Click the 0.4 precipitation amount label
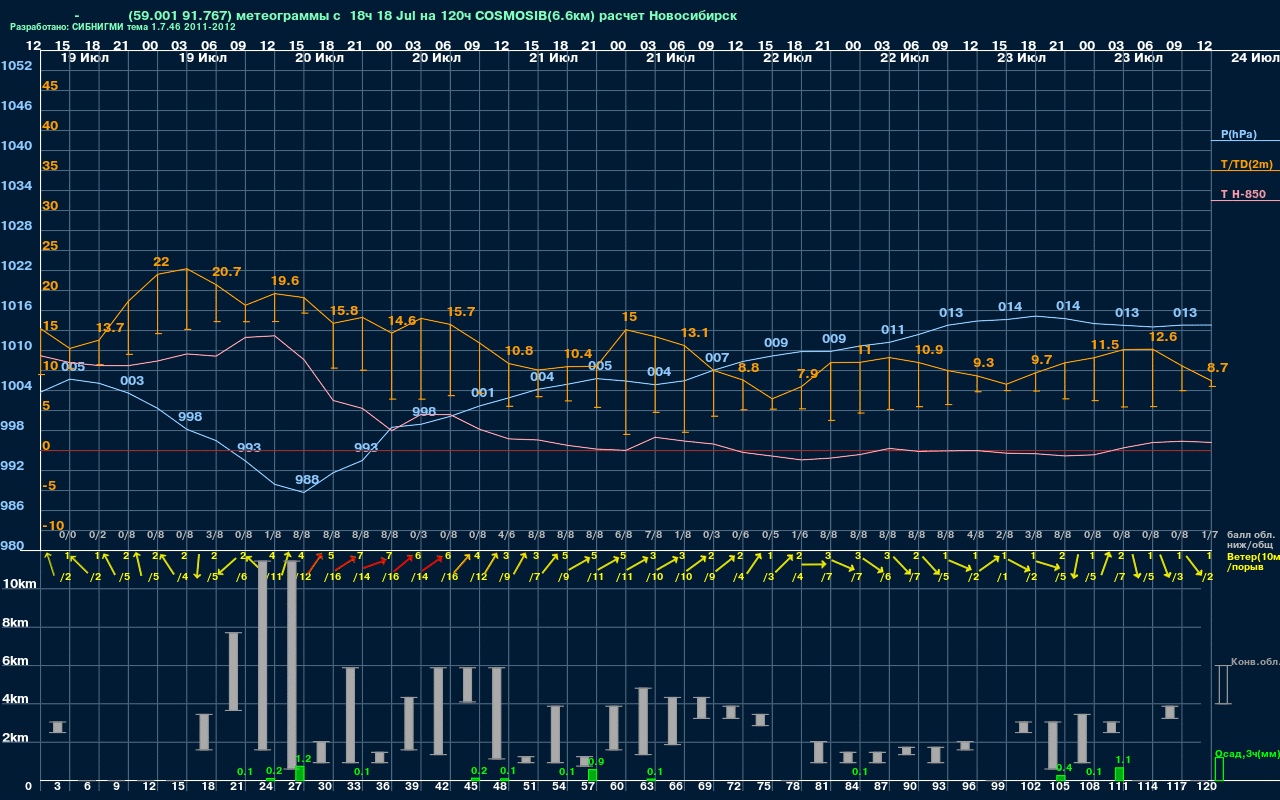 point(1064,768)
